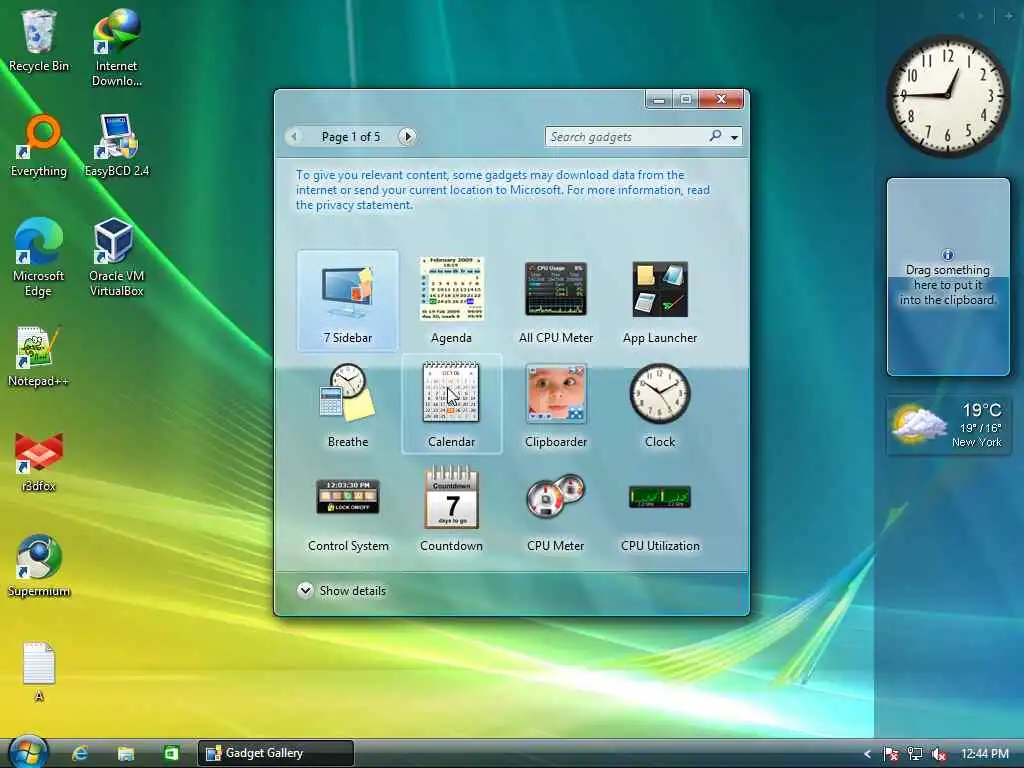Select the file named A

(39, 672)
